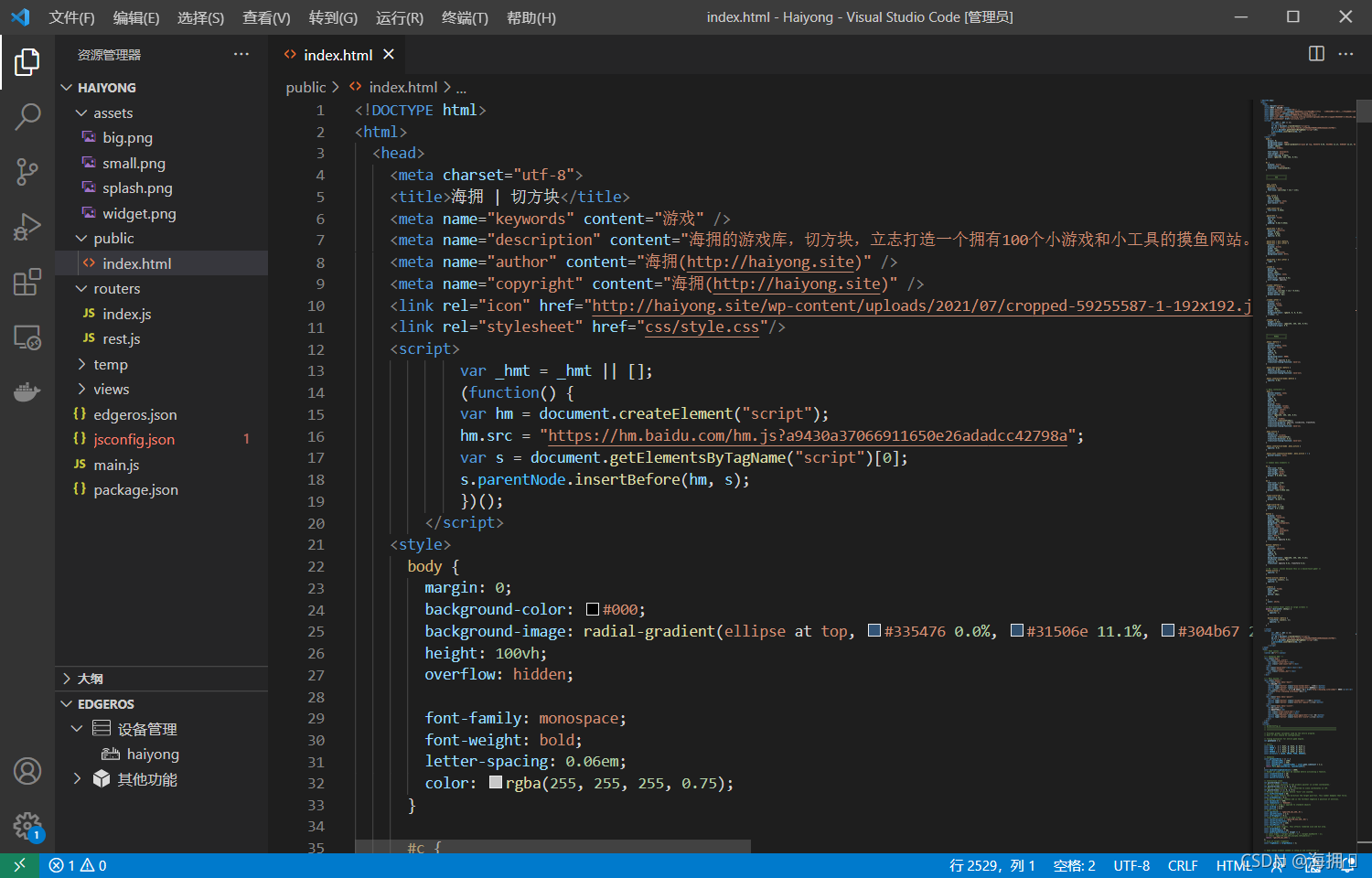Screen dimensions: 1372x878
Task: Open splash.png image file
Action: [137, 187]
